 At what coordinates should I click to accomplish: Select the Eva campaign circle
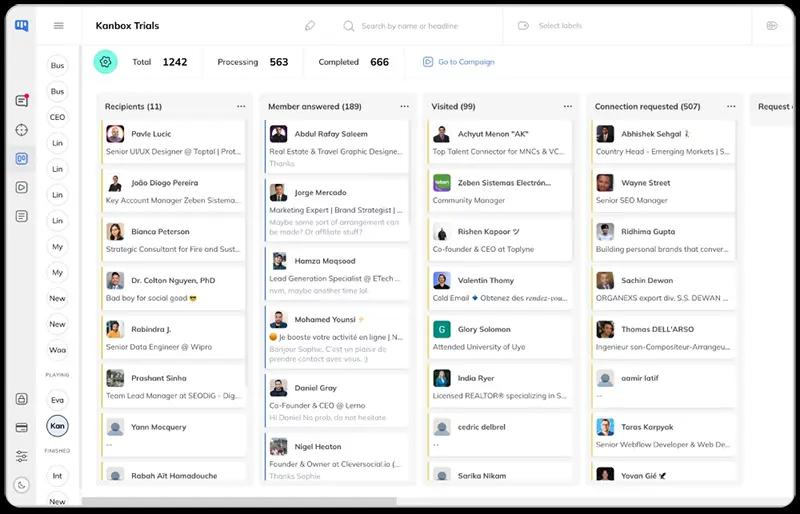pos(57,400)
